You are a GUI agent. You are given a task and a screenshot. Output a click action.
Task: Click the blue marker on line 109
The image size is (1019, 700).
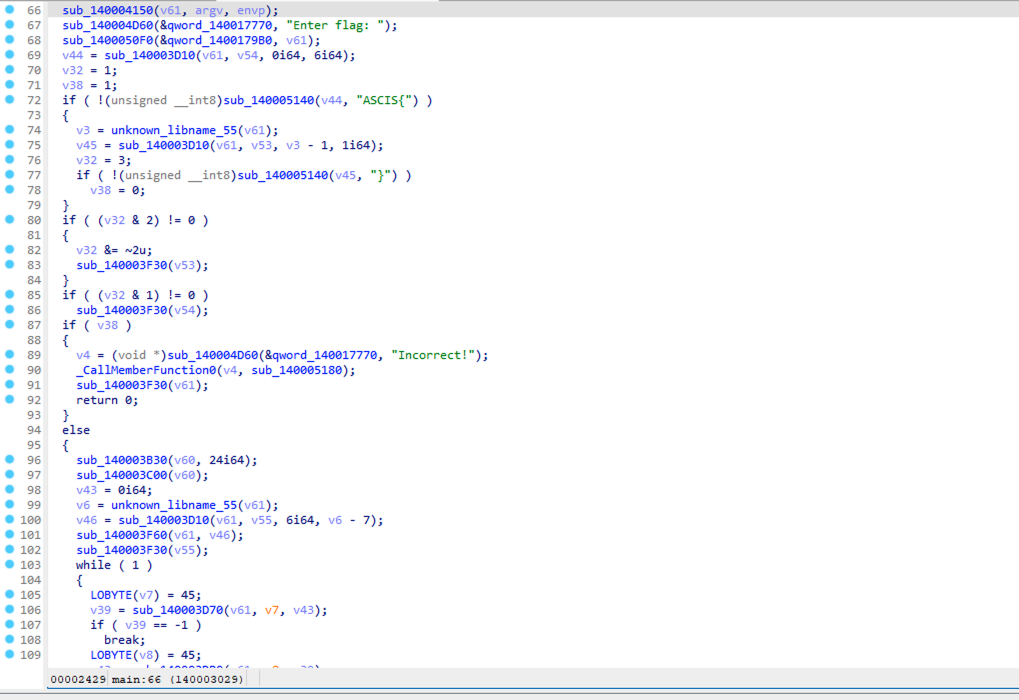9,655
